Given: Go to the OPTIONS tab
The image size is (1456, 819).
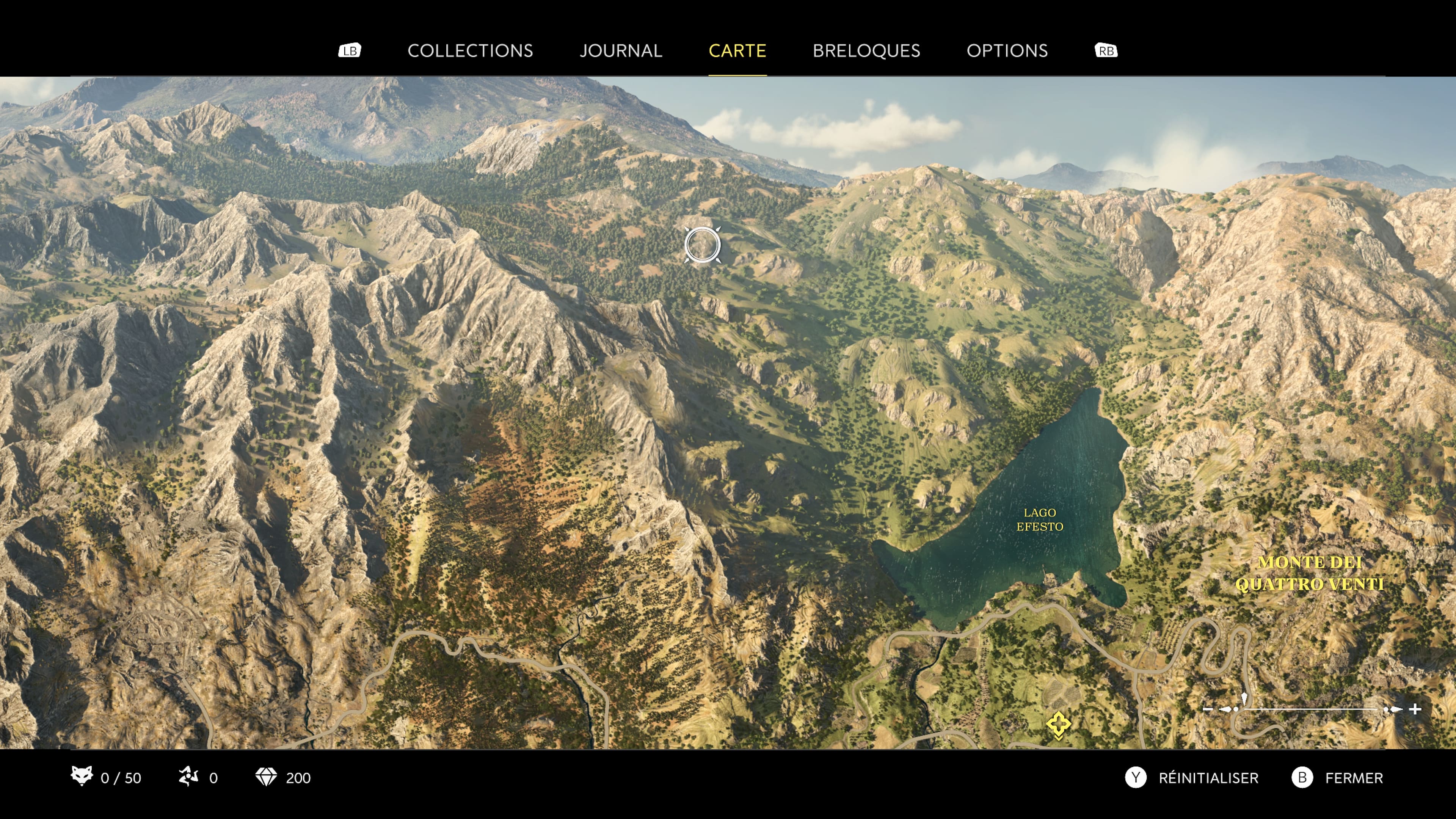Looking at the screenshot, I should [x=1007, y=51].
